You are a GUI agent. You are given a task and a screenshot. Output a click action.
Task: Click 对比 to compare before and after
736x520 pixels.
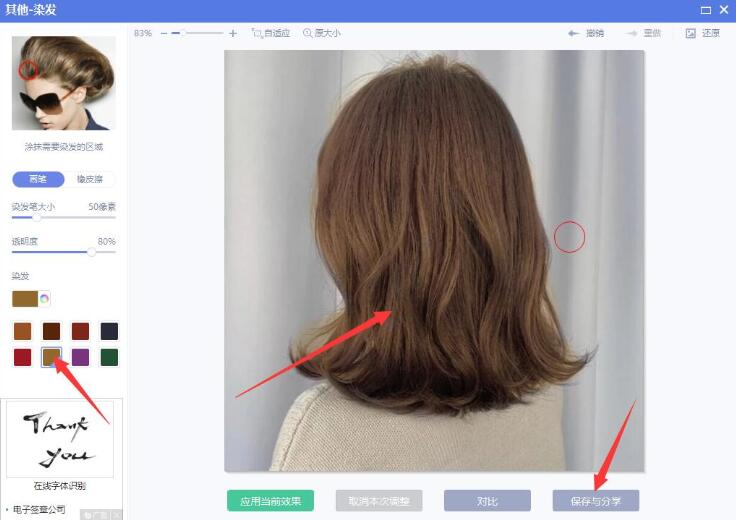coord(487,501)
